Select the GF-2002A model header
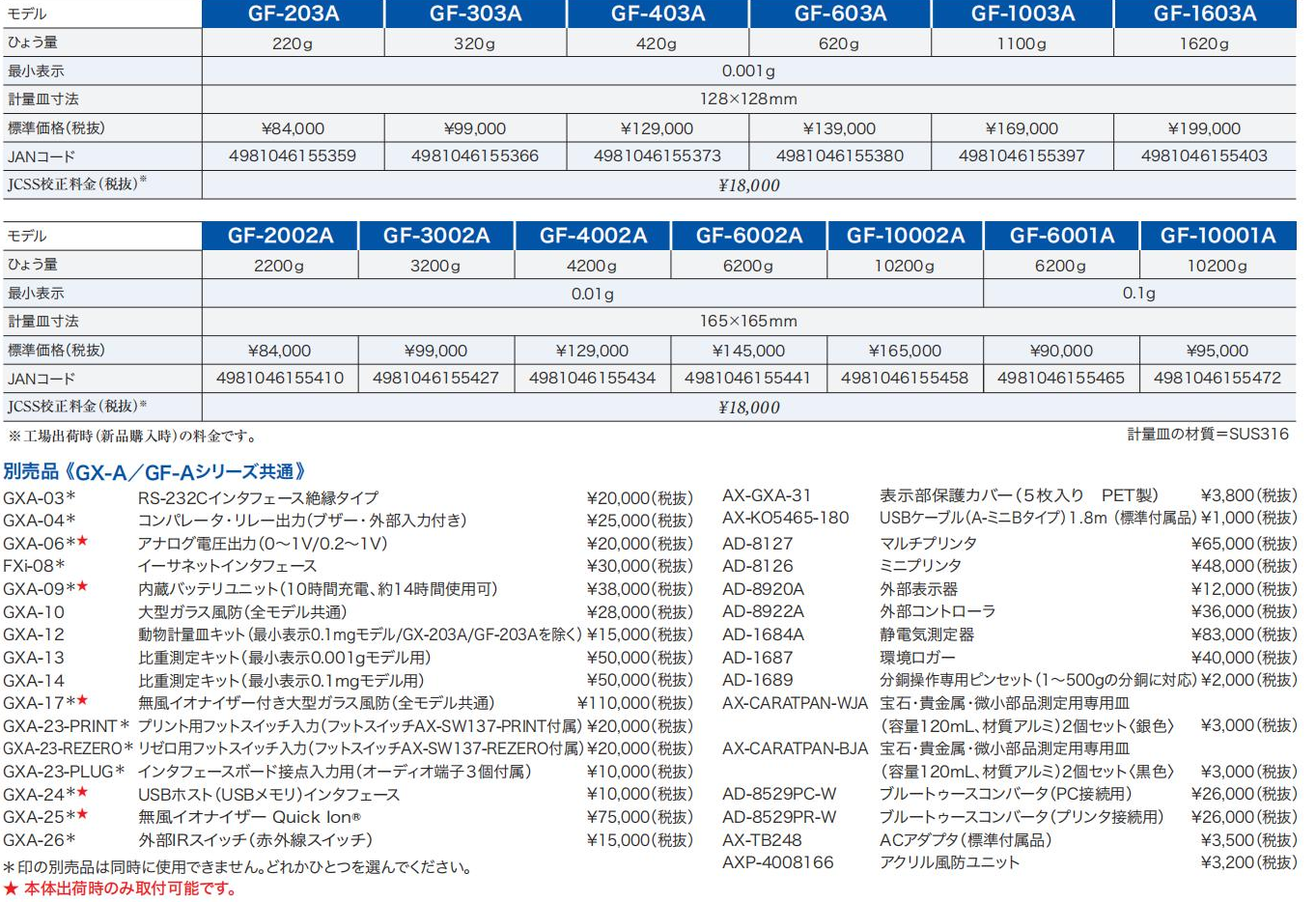This screenshot has height=902, width=1316. click(x=280, y=236)
